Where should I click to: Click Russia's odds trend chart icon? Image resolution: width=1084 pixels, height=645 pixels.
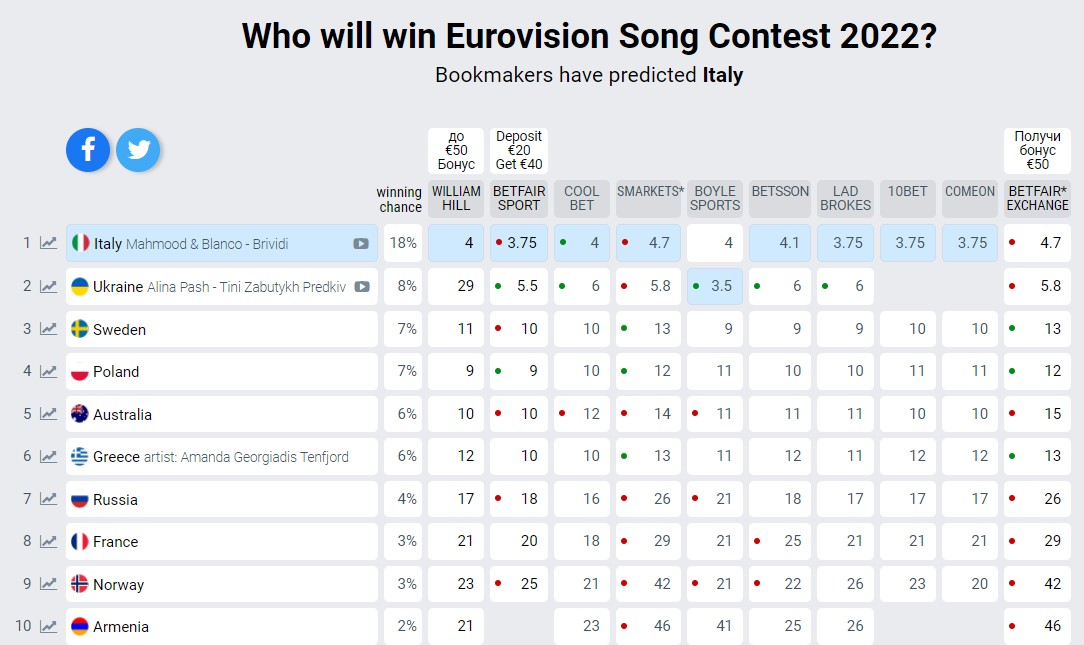pyautogui.click(x=48, y=499)
